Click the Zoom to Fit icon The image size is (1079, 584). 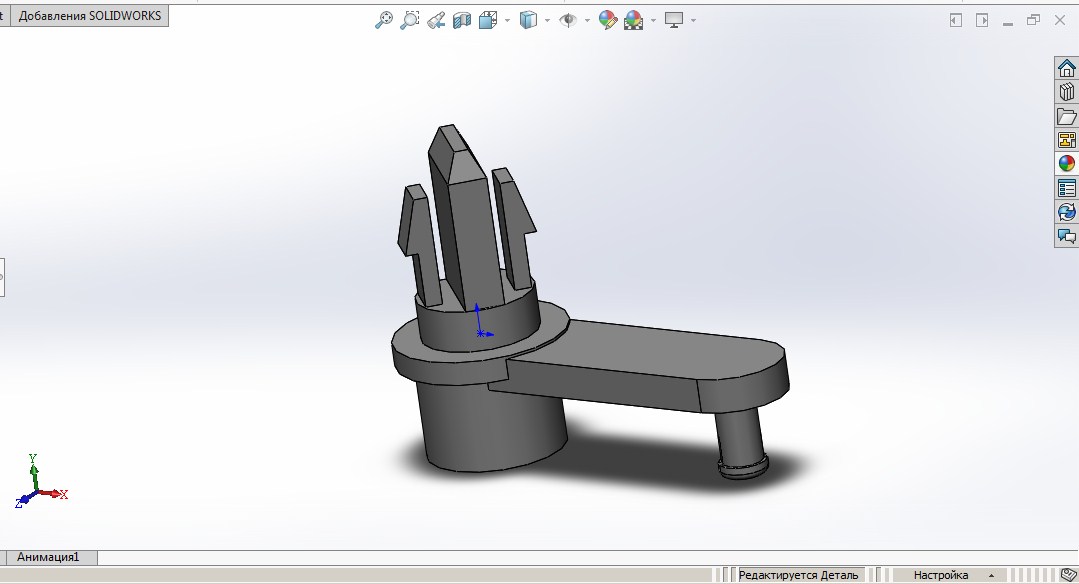(384, 20)
